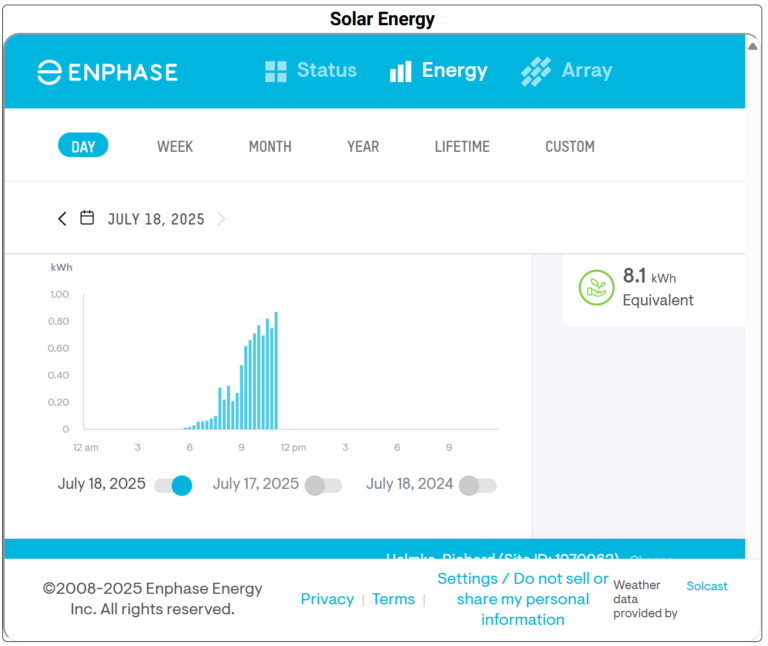This screenshot has width=768, height=646.
Task: Switch to the Energy tab
Action: (438, 71)
